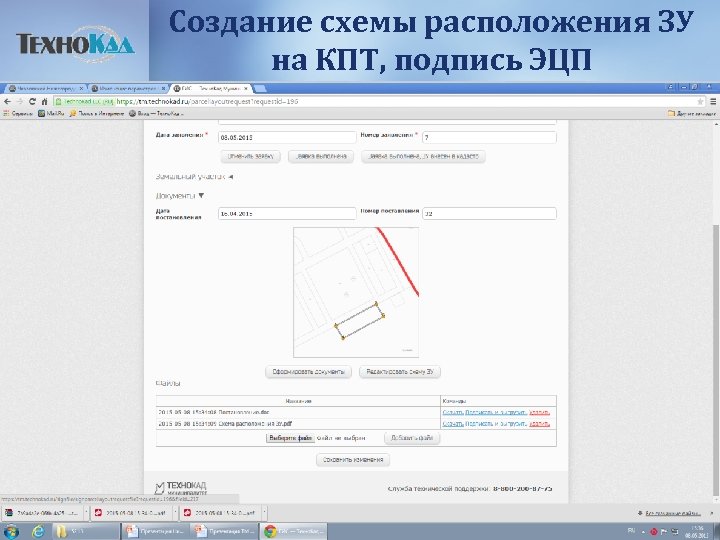This screenshot has width=720, height=540.
Task: Click the Все загрузки link
Action: tap(673, 513)
